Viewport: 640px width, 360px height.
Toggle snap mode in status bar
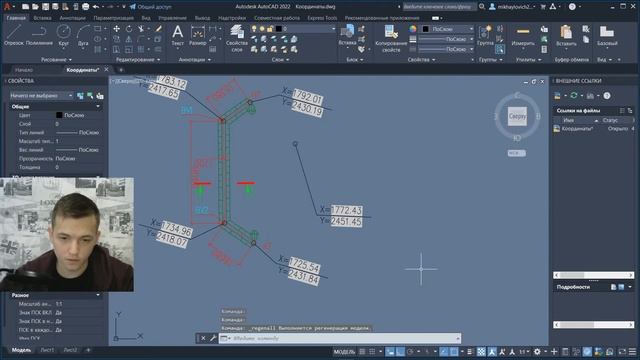tap(372, 351)
